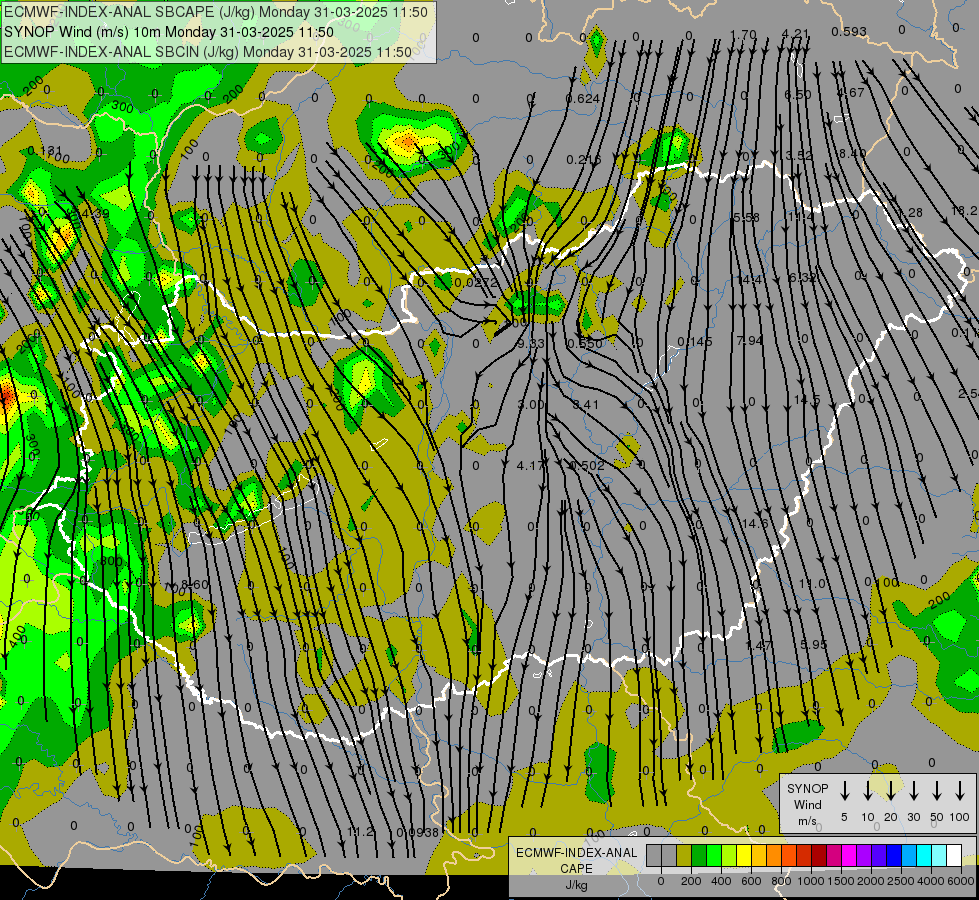Click the 0.550 station value on map
Screen dimensions: 979x900
click(584, 344)
